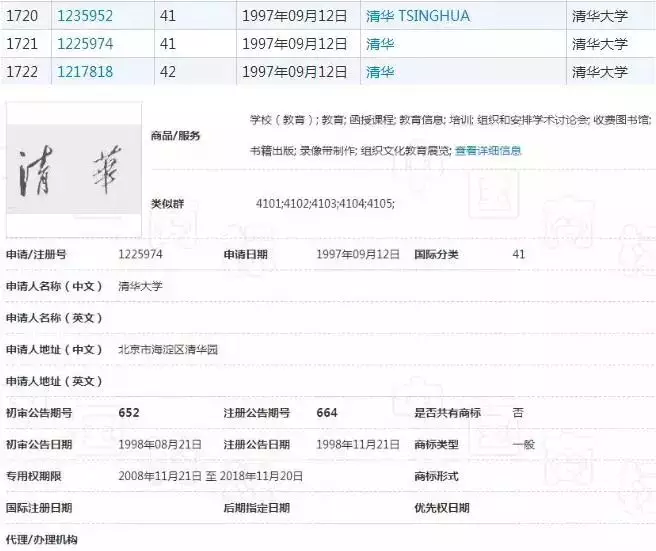Click registration announcement issue 664
Image resolution: width=656 pixels, height=551 pixels.
tap(327, 413)
